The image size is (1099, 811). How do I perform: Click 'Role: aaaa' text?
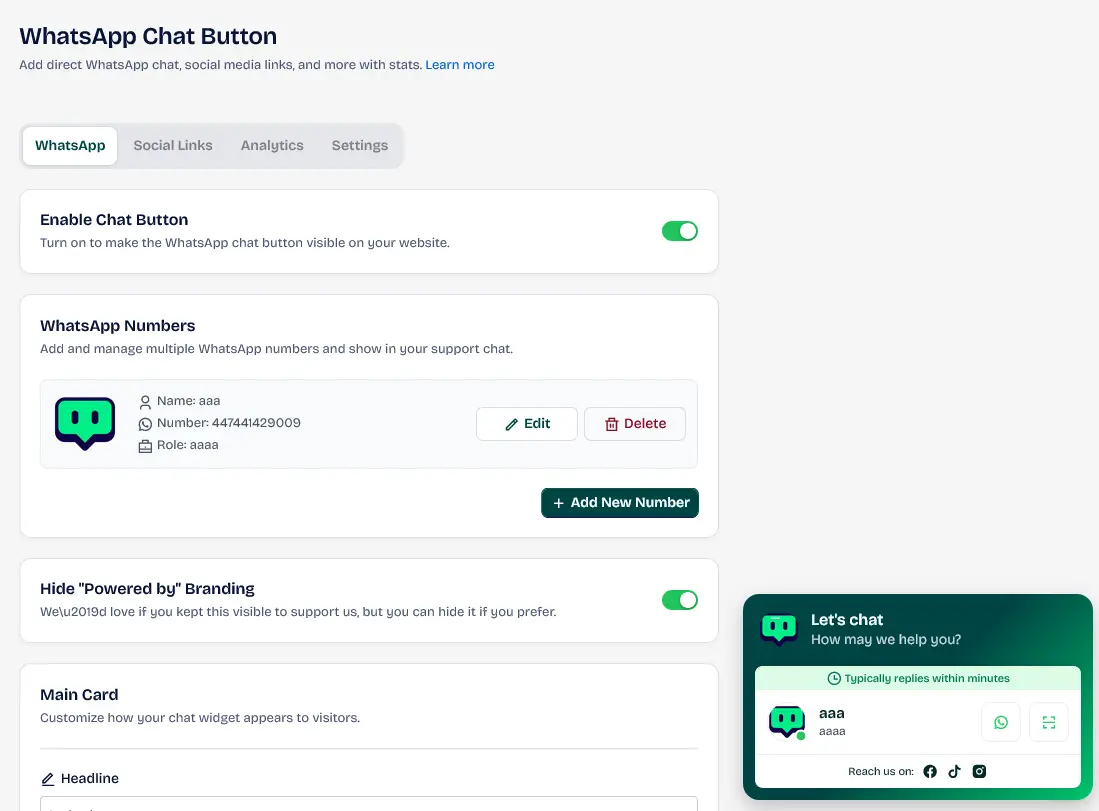(188, 445)
